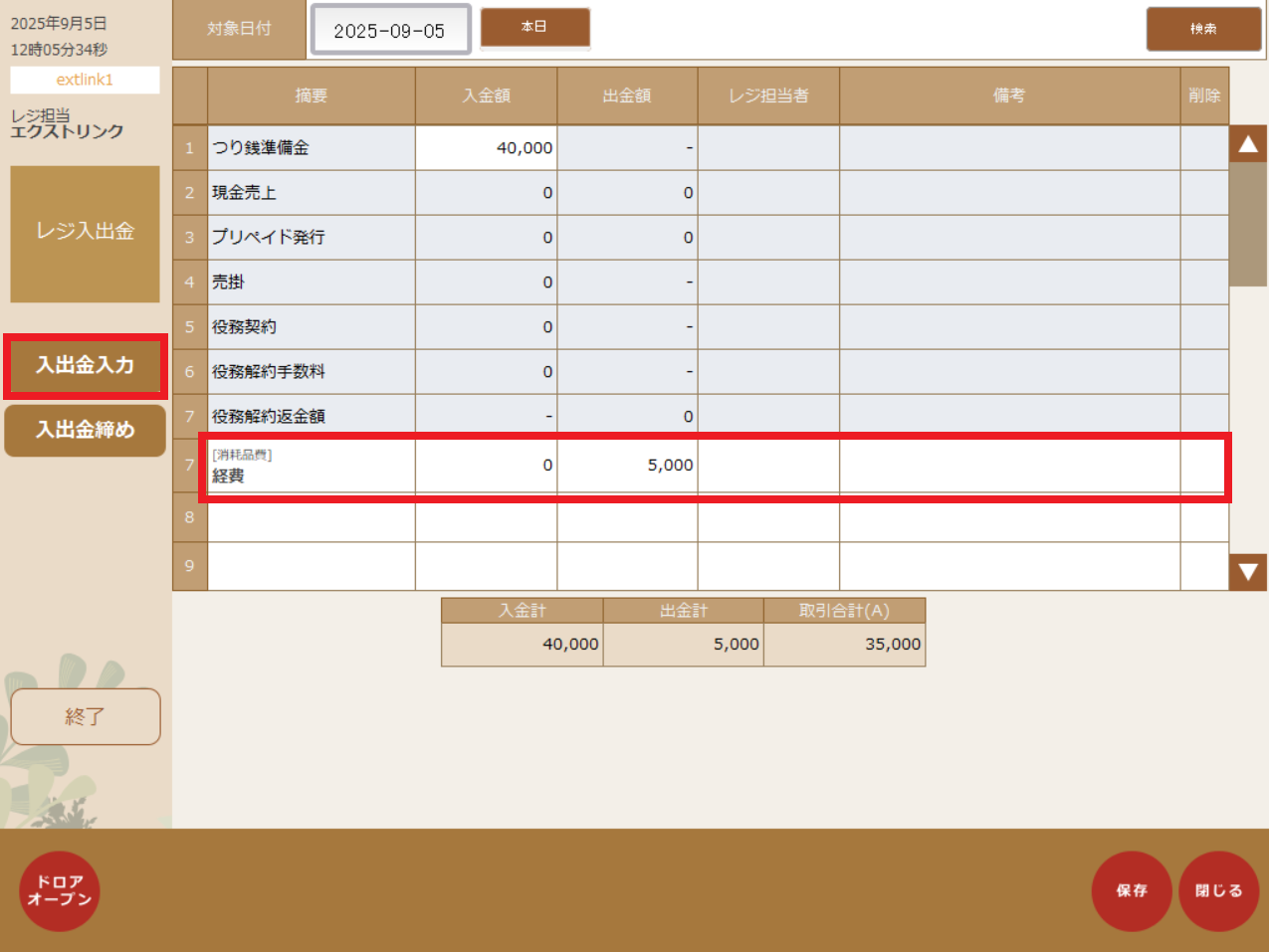Select the 経費 出金額 cell showing 5,000
The width and height of the screenshot is (1269, 952).
[627, 466]
